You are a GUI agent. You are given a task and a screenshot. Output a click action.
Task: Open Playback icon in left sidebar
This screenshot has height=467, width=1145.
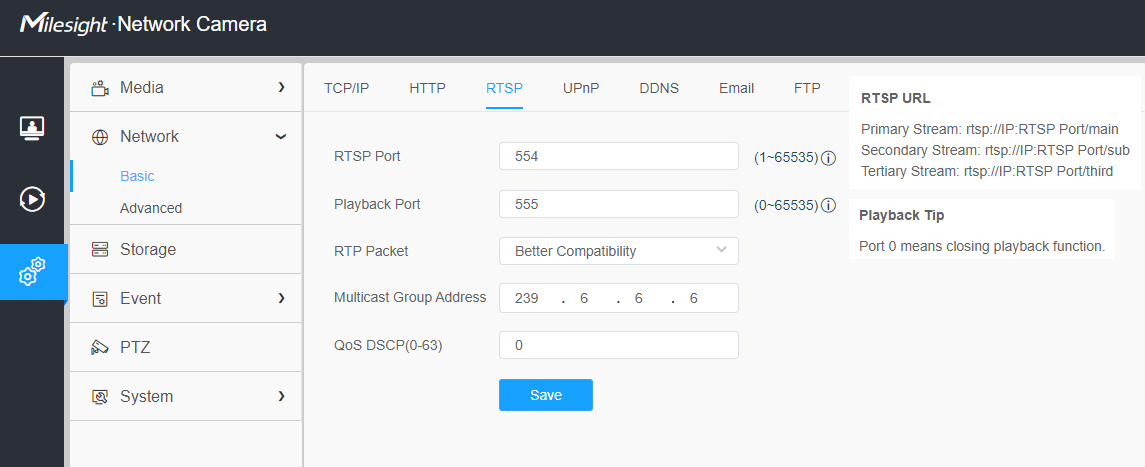[32, 198]
